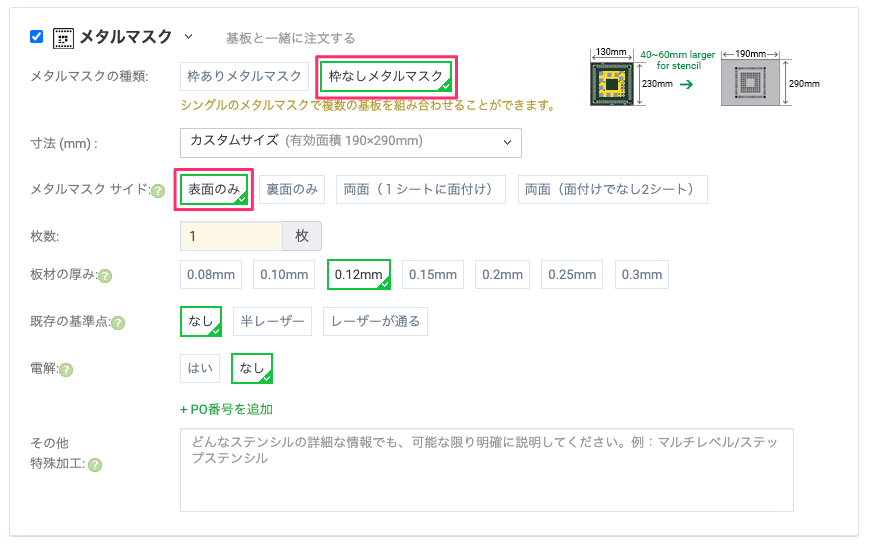Viewport: 870px width, 545px height.
Task: Choose はい for 電解
Action: pos(199,368)
